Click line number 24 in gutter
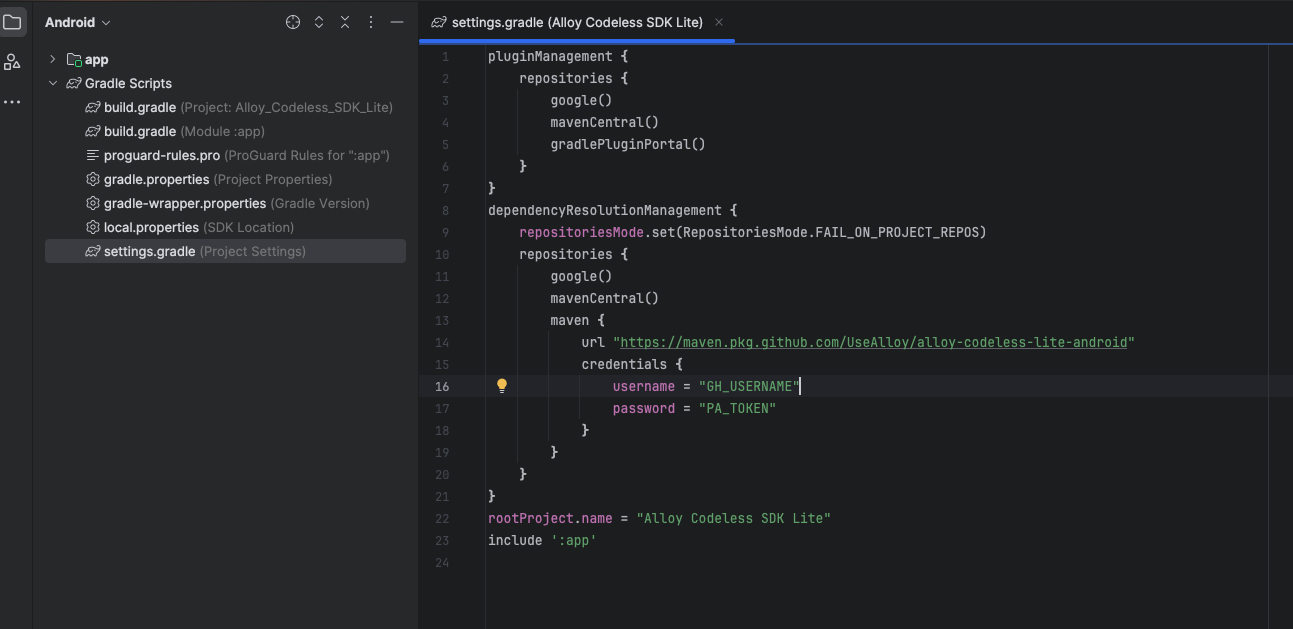The width and height of the screenshot is (1293, 629). point(441,562)
